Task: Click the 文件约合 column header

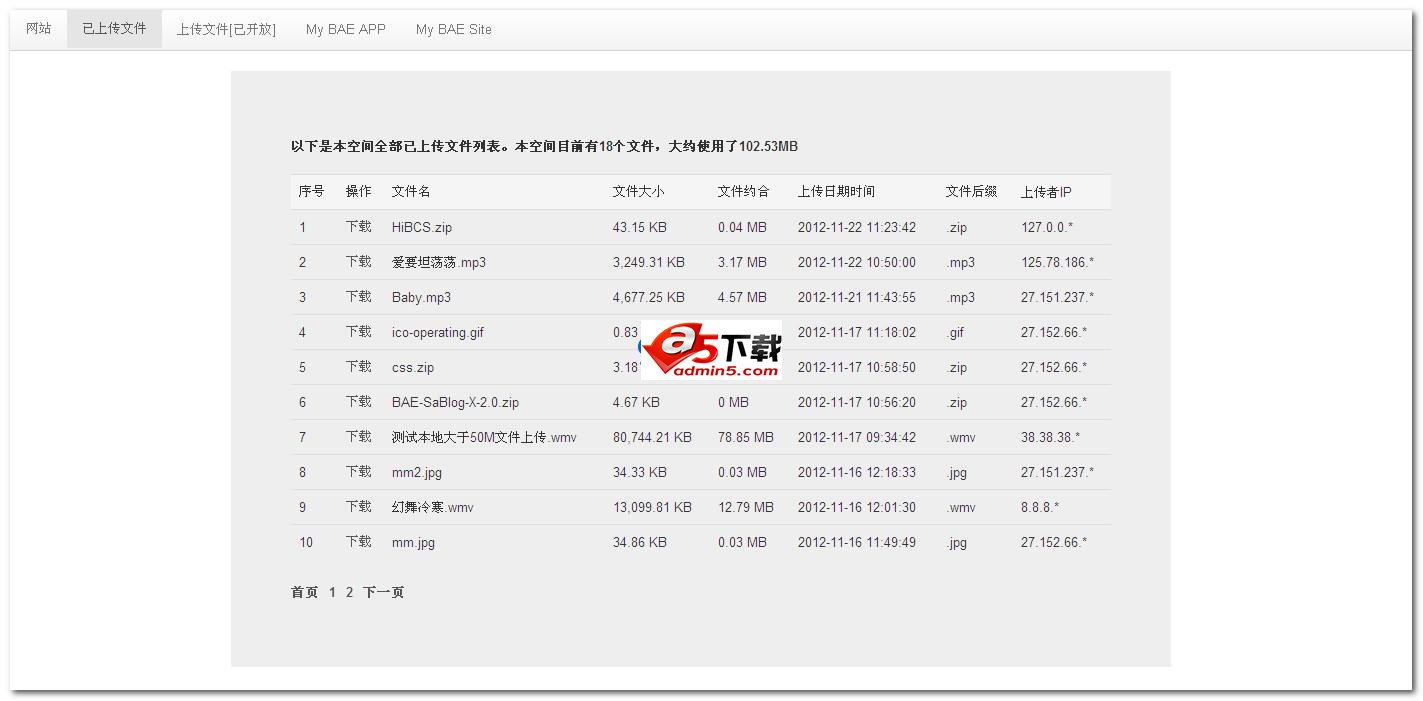Action: pos(743,191)
